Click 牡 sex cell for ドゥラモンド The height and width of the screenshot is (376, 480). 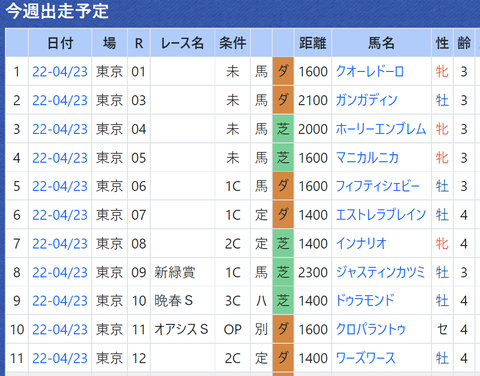click(x=442, y=301)
